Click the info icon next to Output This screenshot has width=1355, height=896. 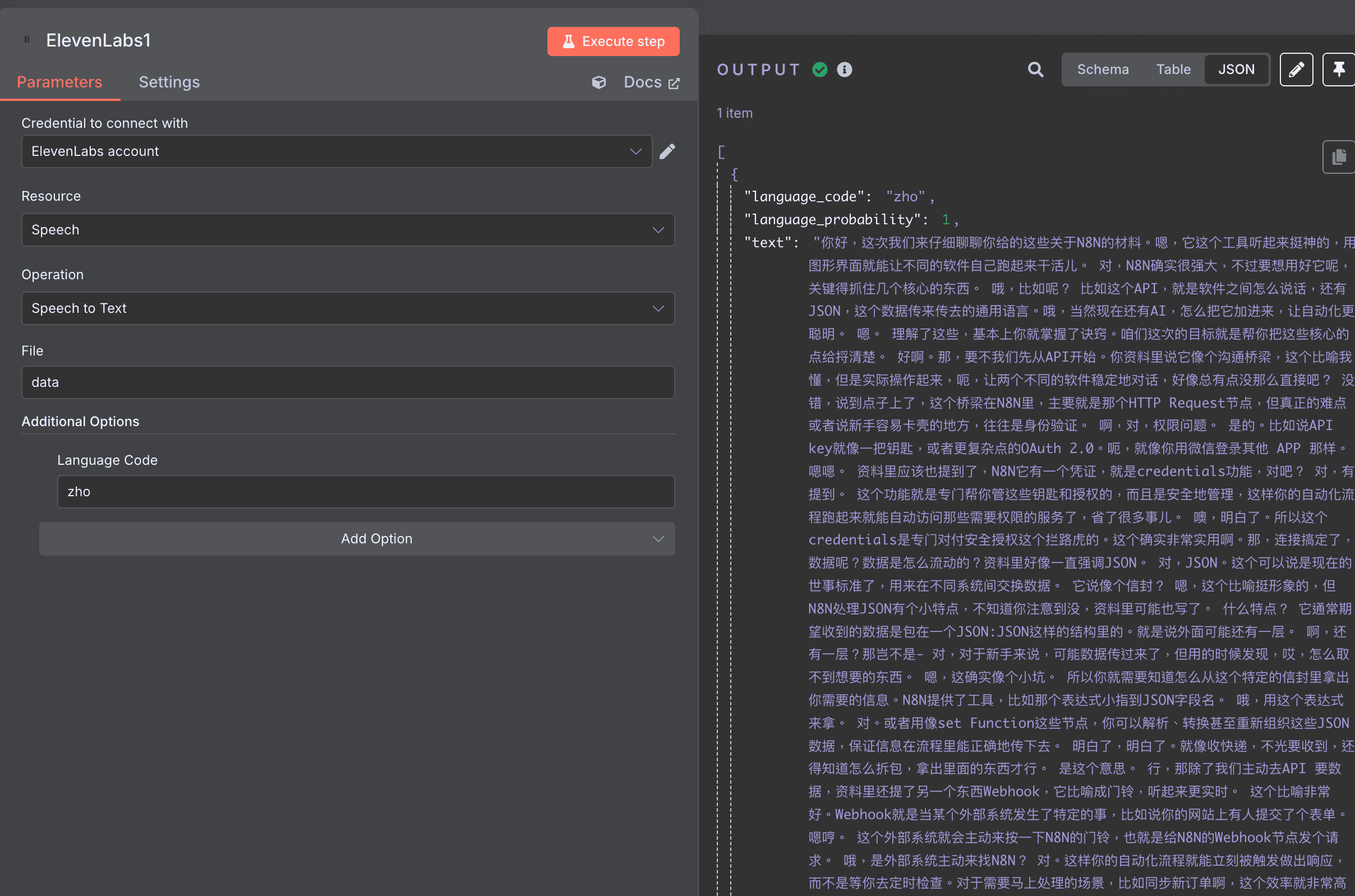click(x=845, y=69)
